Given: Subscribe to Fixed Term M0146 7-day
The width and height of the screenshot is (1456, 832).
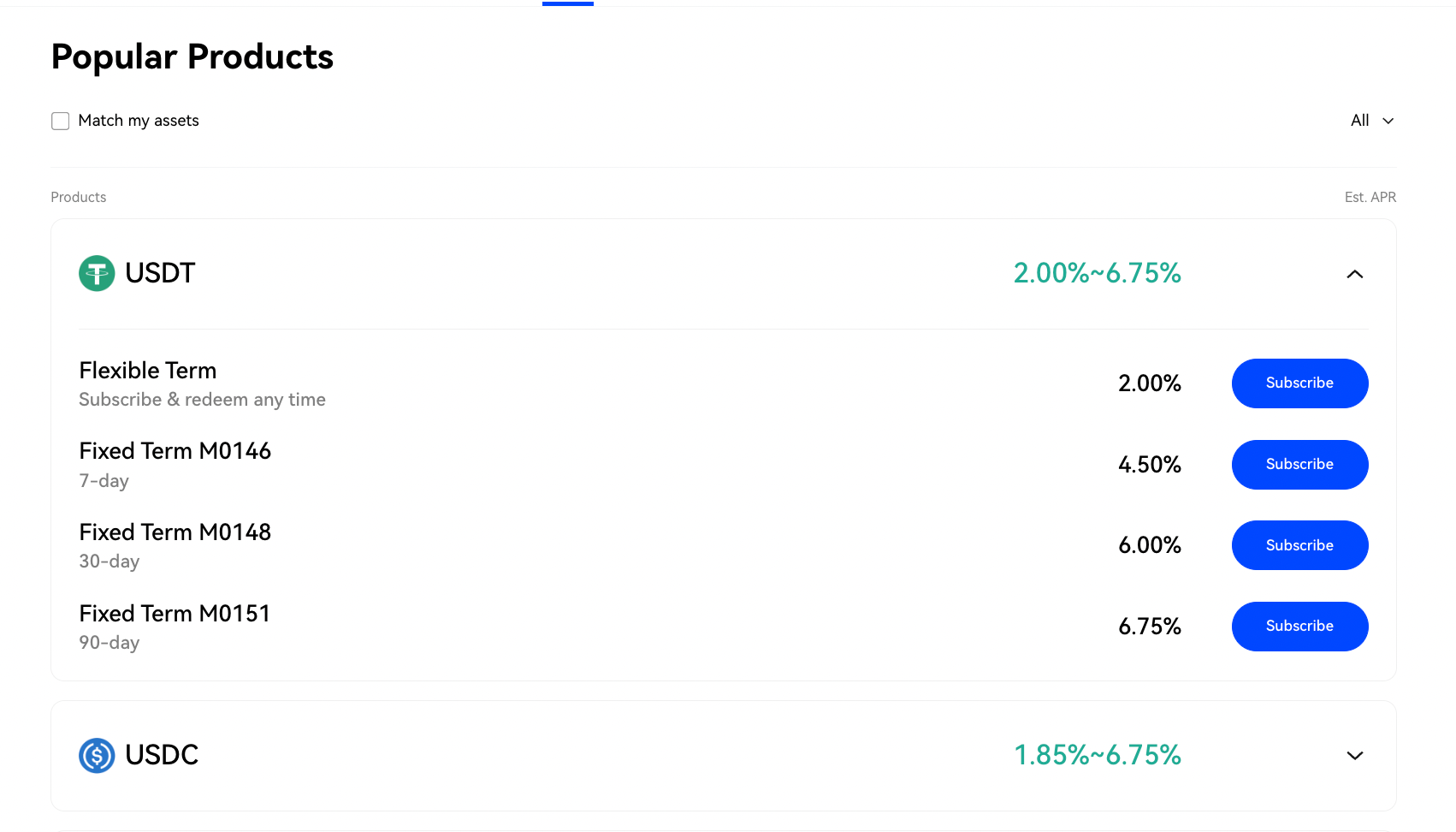Looking at the screenshot, I should [1299, 465].
